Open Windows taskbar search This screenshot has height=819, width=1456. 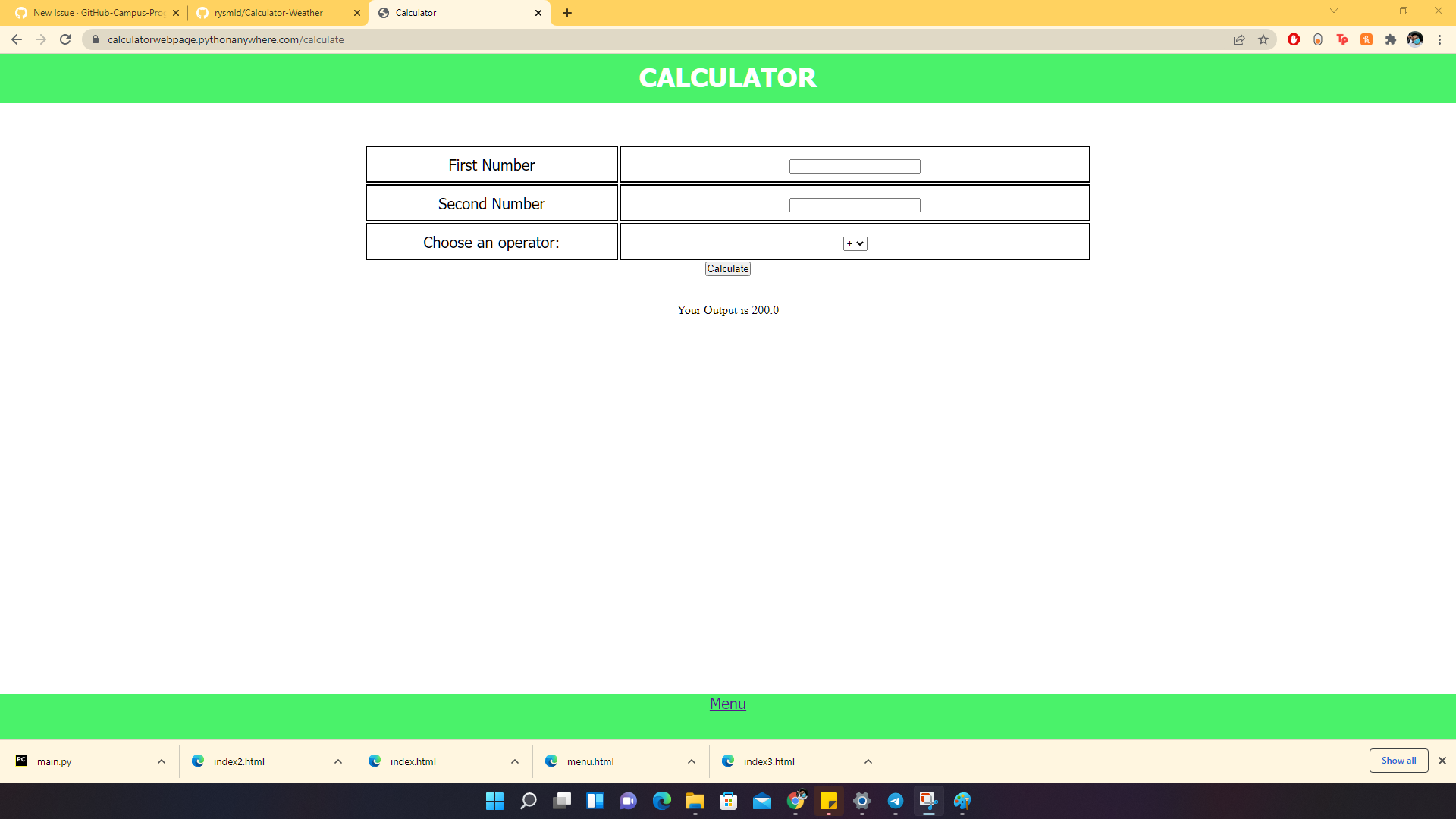pyautogui.click(x=529, y=801)
